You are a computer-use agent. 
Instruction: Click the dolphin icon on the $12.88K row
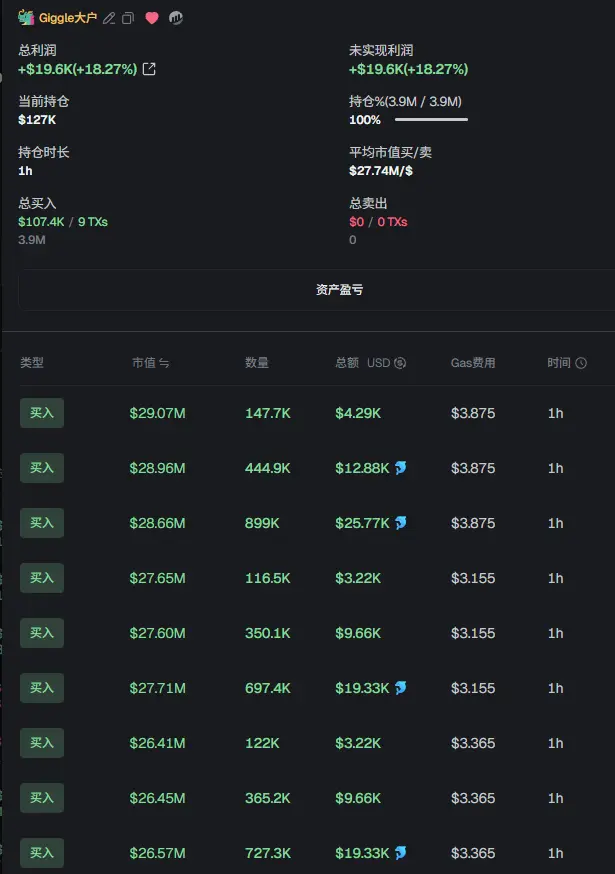[x=400, y=468]
